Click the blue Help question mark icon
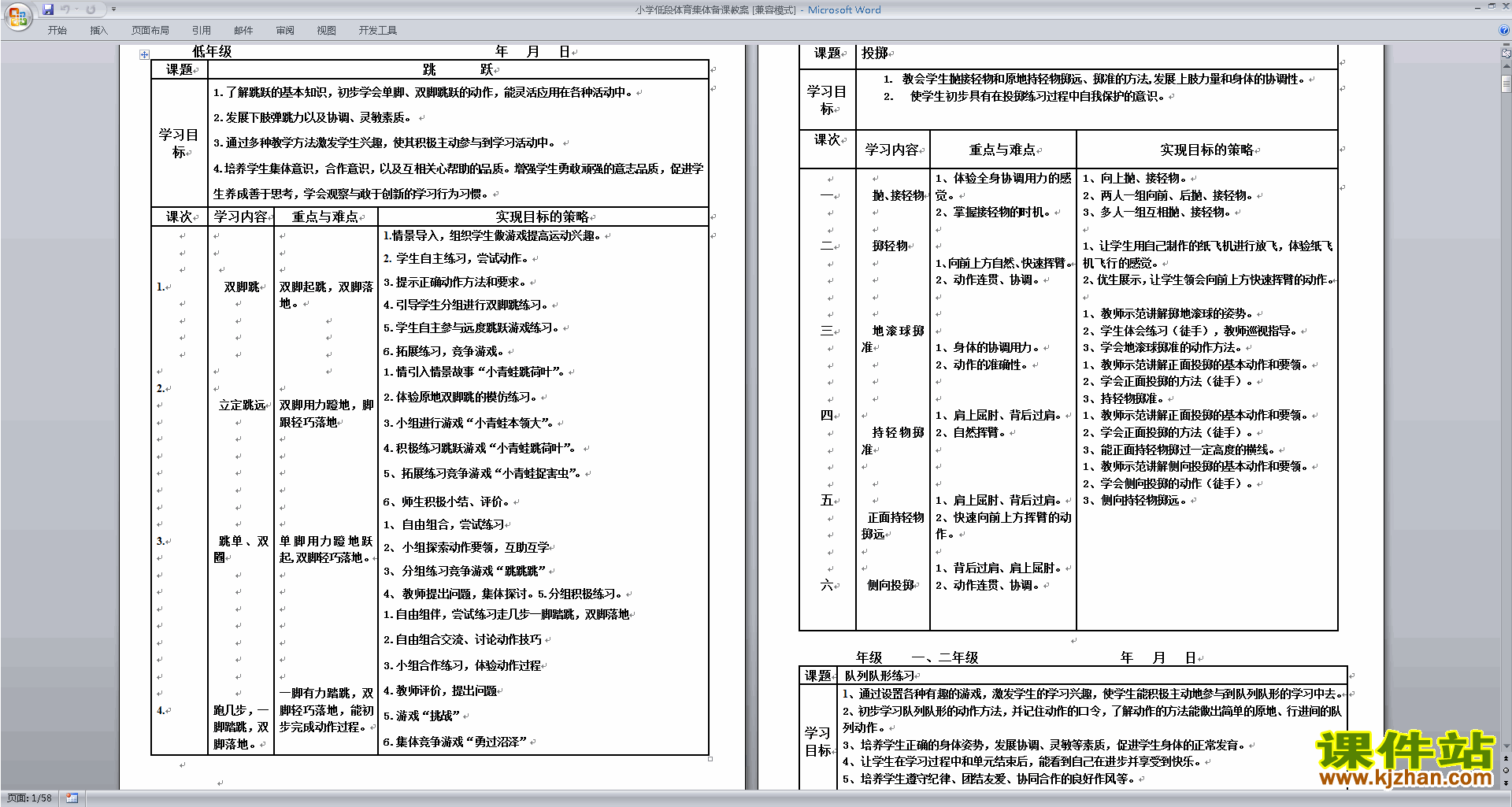This screenshot has height=807, width=1512. point(1504,30)
